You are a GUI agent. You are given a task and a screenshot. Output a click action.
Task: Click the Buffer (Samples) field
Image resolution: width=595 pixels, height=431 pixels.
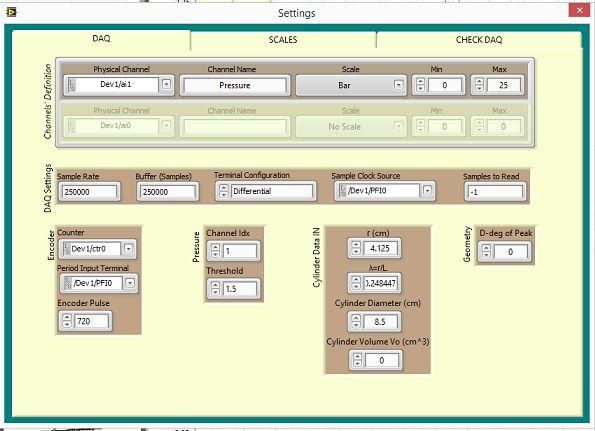(167, 192)
